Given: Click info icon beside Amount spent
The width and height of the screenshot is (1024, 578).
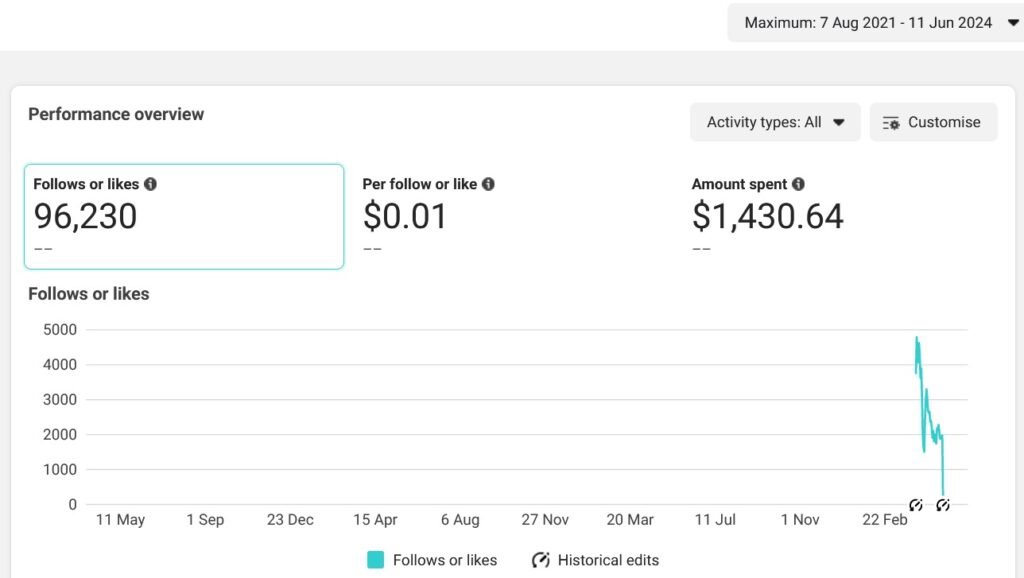Looking at the screenshot, I should [798, 184].
